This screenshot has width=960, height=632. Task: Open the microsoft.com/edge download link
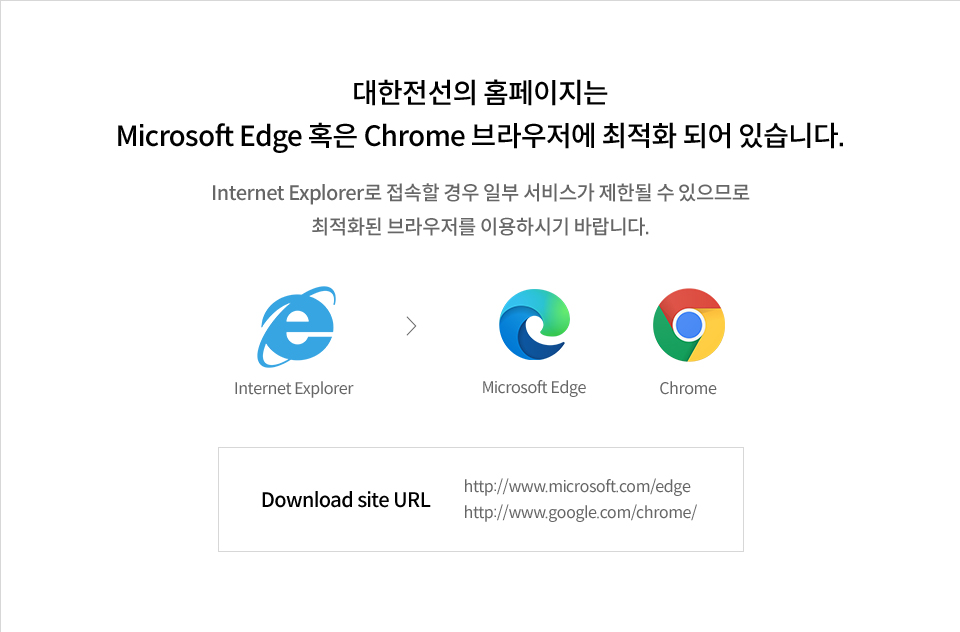tap(577, 487)
